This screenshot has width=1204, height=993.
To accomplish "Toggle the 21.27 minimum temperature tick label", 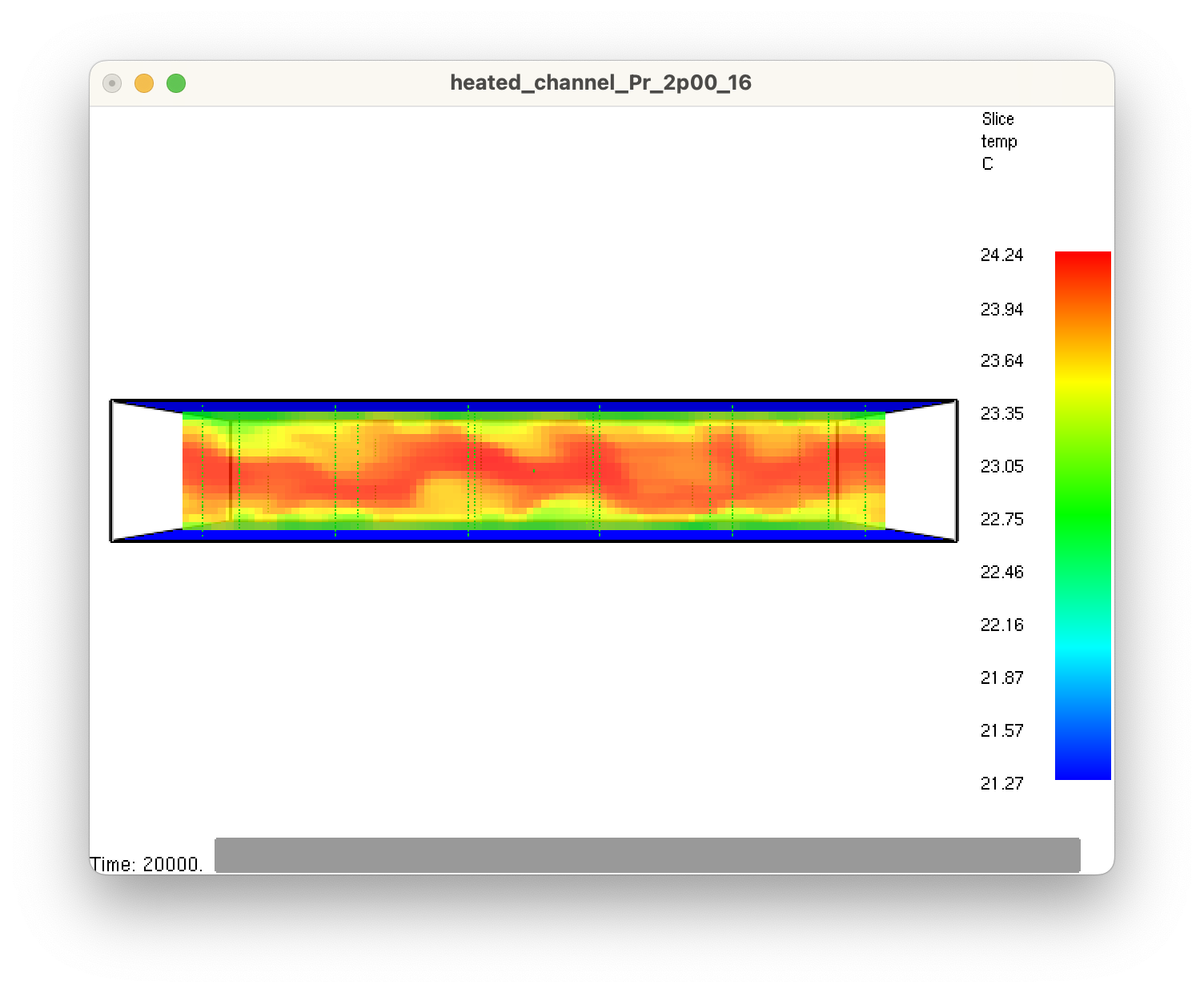I will tap(1003, 784).
